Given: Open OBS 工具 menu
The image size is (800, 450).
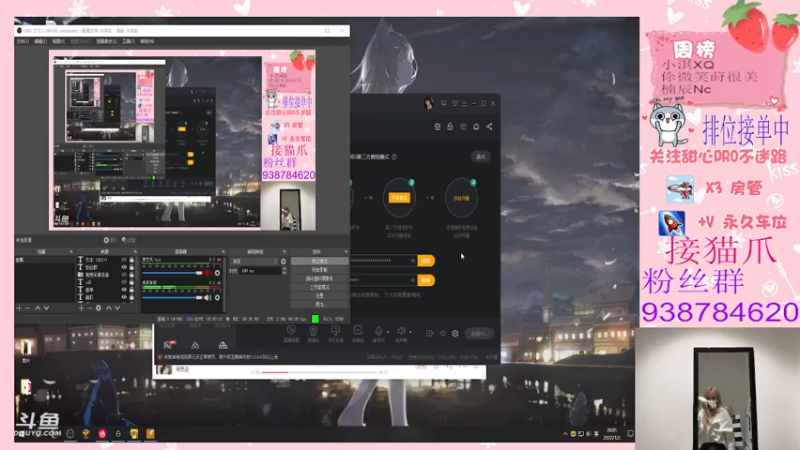Looking at the screenshot, I should click(x=128, y=41).
